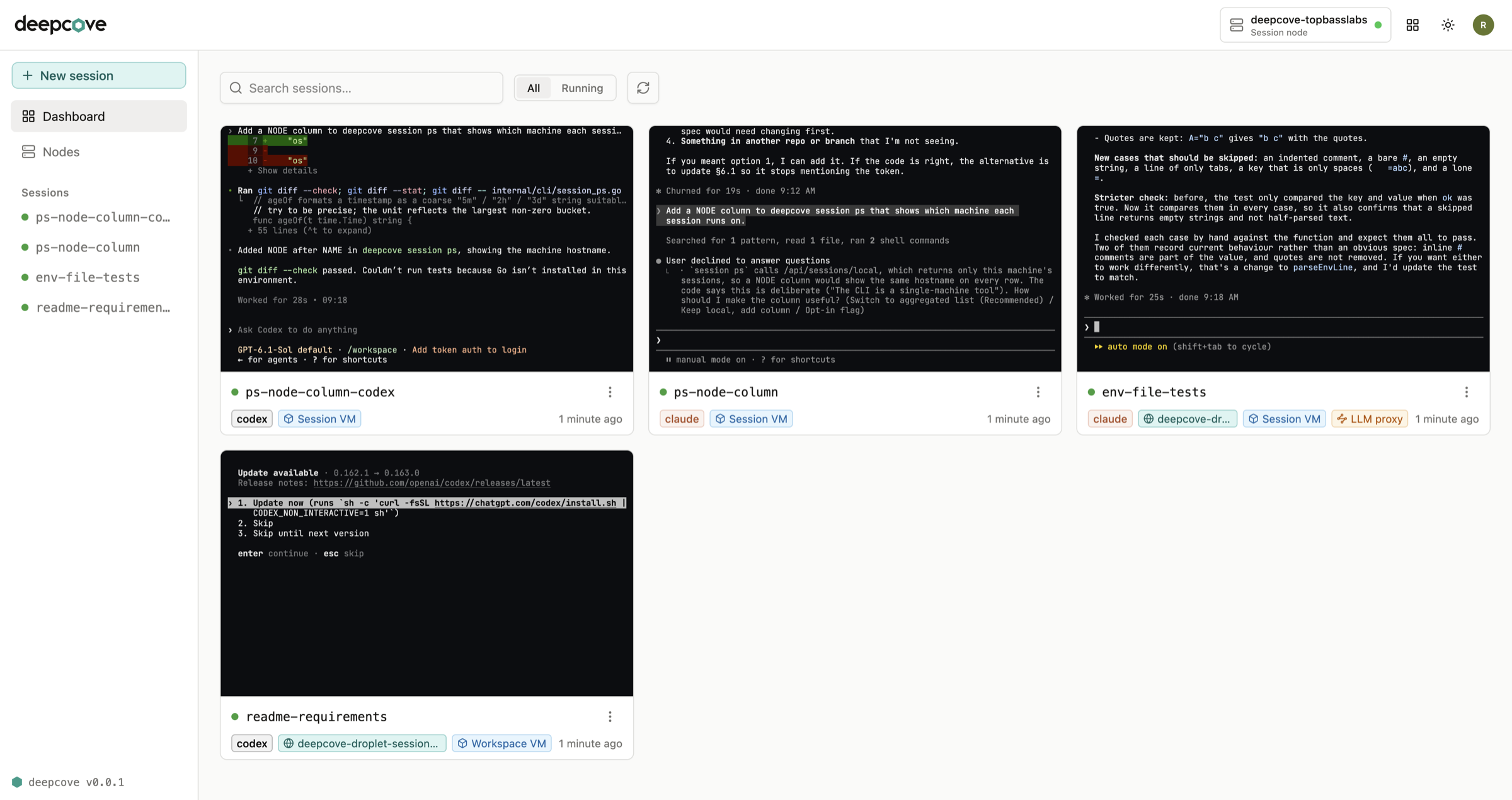Click the deepcove logo

coord(60,25)
